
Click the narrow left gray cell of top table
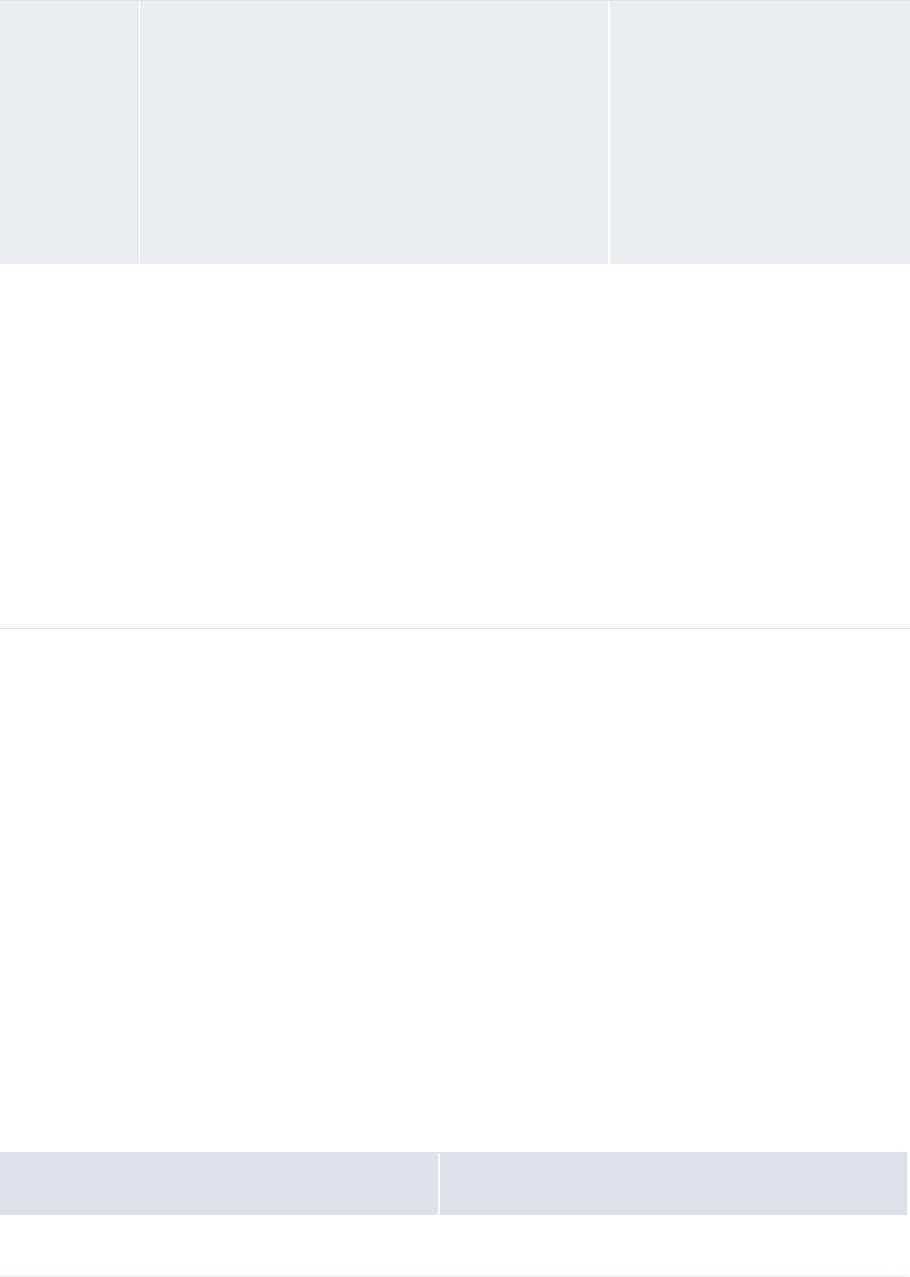[69, 132]
